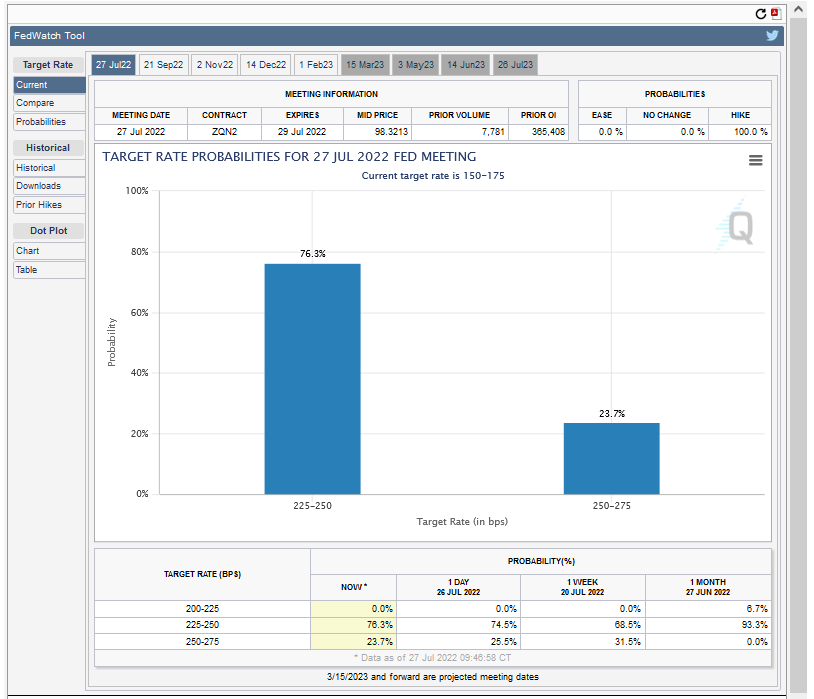
Task: Open the Historical sidebar item
Action: (x=49, y=168)
